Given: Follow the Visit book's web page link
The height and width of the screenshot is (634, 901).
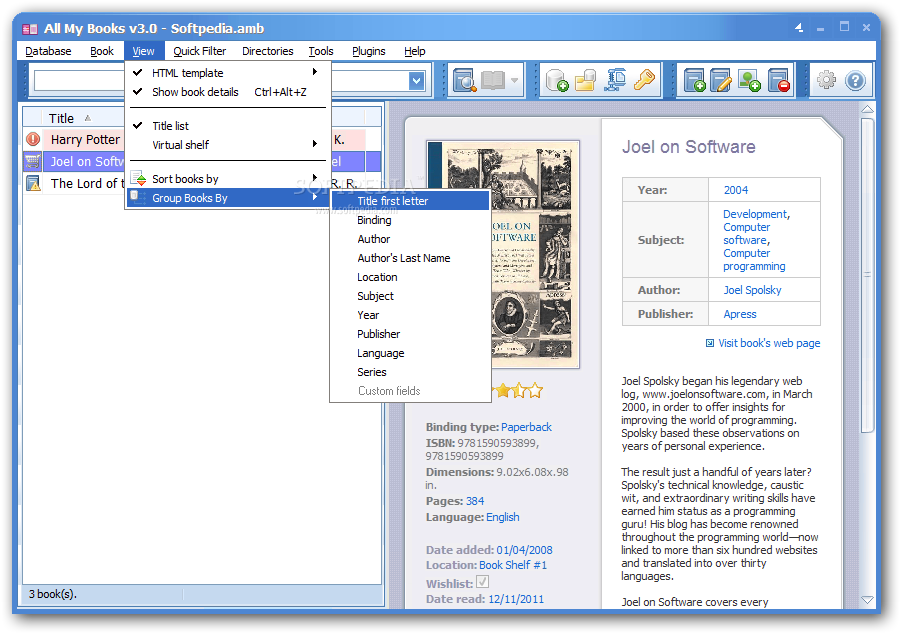Looking at the screenshot, I should pos(769,343).
